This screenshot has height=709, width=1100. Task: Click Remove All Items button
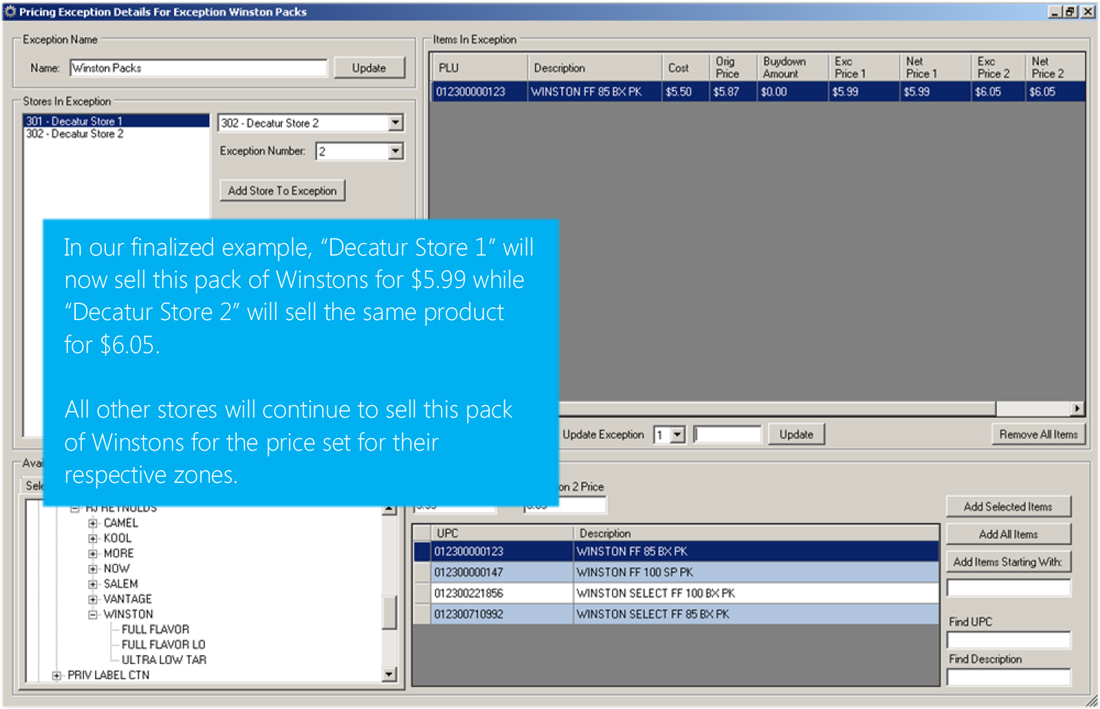[x=1038, y=435]
